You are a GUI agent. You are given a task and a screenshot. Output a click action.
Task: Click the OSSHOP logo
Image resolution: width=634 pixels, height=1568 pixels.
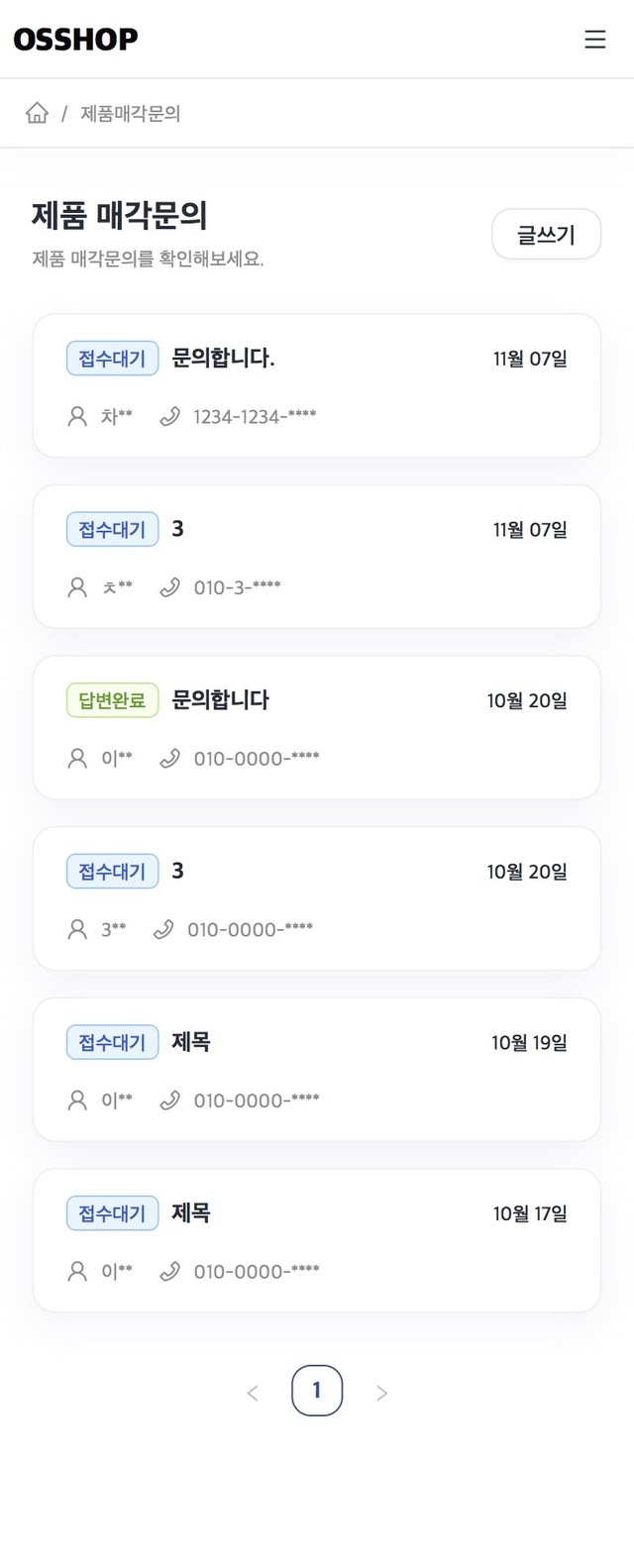(75, 39)
